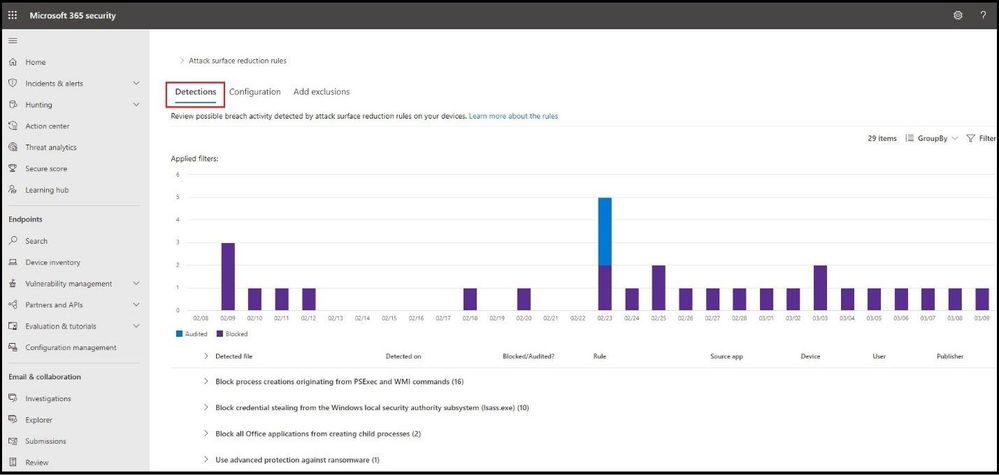
Task: Open Device inventory page
Action: 53,262
